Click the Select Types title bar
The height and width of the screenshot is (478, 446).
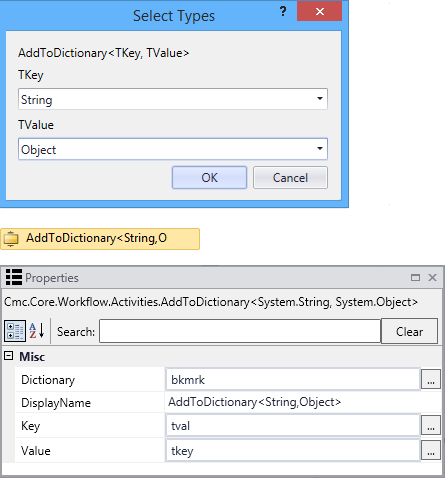[x=174, y=16]
